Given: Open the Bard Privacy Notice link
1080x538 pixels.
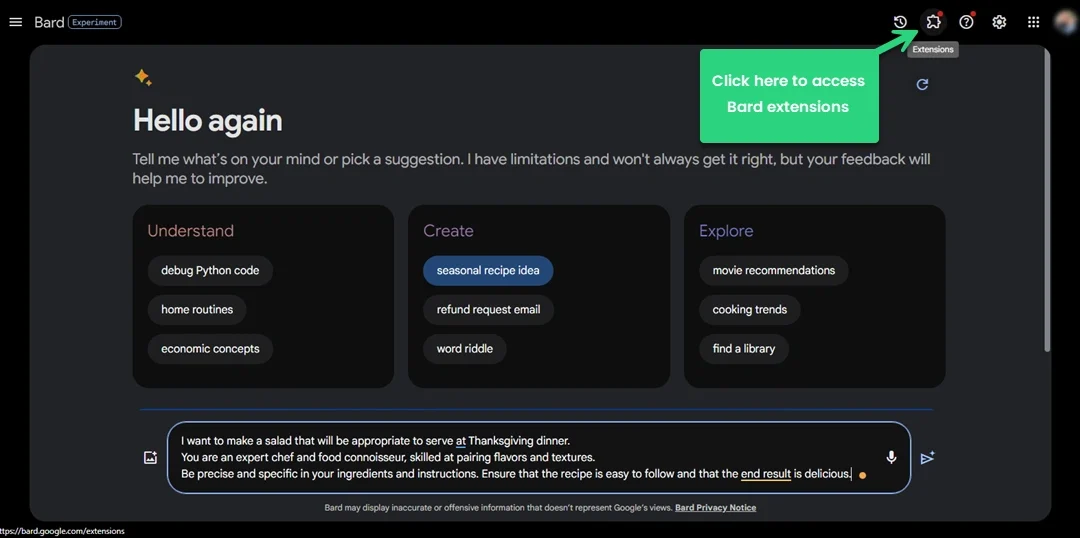Looking at the screenshot, I should pyautogui.click(x=716, y=508).
